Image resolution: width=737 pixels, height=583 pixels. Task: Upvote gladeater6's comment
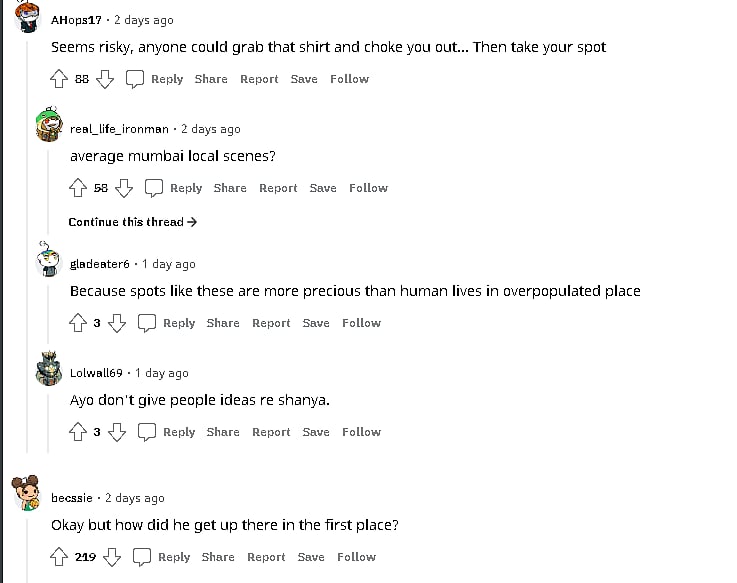(78, 323)
